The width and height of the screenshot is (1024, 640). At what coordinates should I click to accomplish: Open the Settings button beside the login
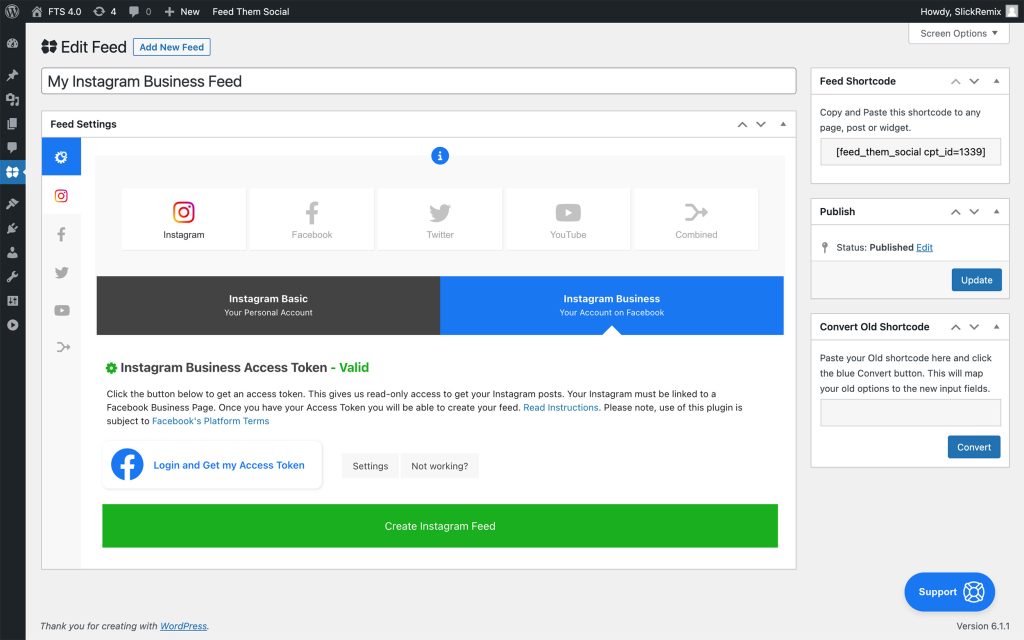coord(370,466)
